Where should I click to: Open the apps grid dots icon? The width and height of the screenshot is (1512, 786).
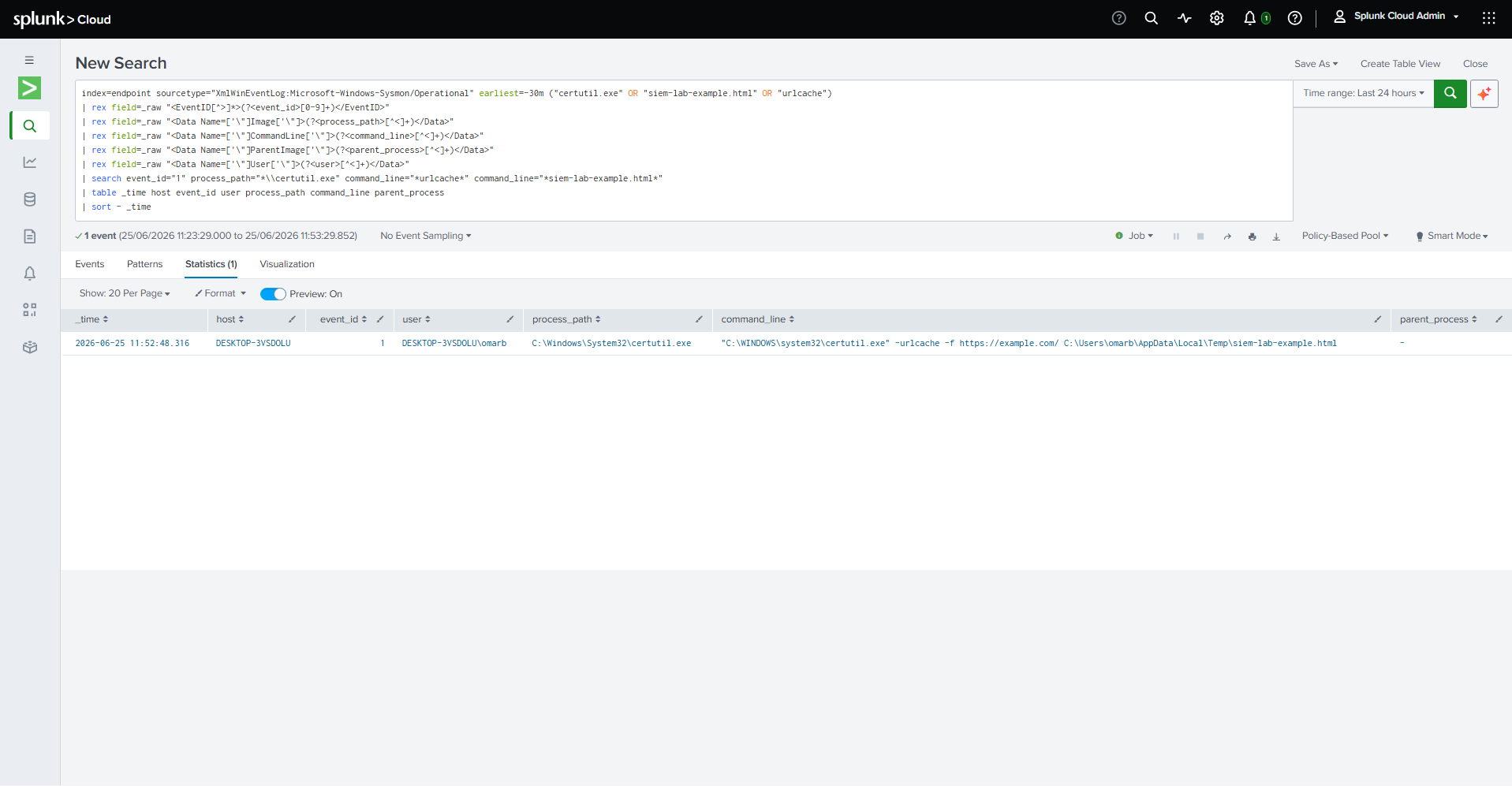pos(1488,18)
